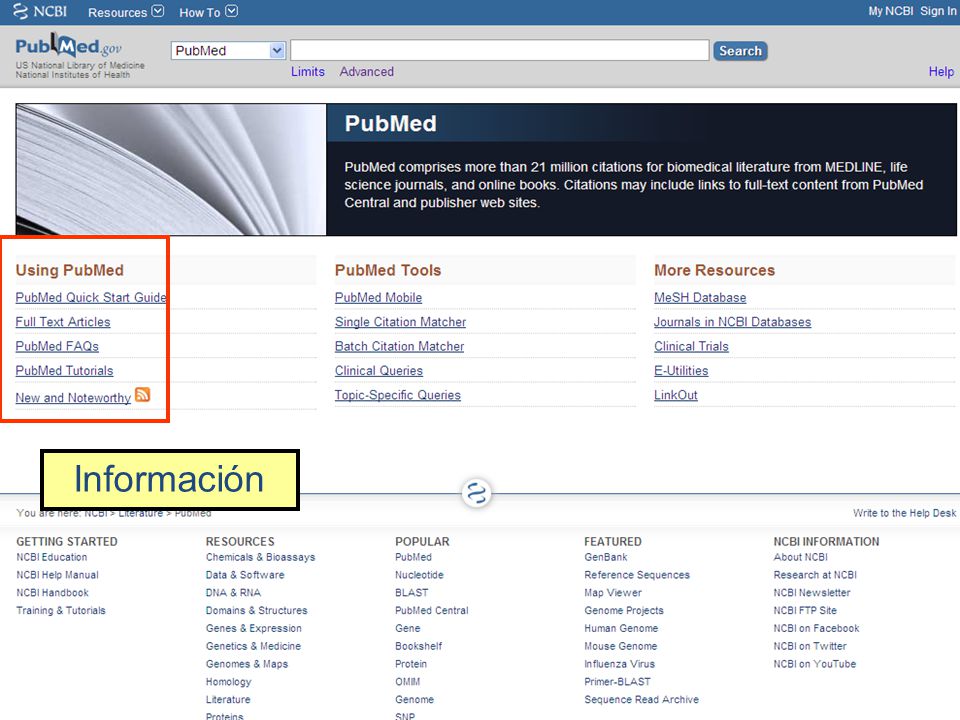Open the LinkOut link
Viewport: 960px width, 720px height.
coord(676,396)
